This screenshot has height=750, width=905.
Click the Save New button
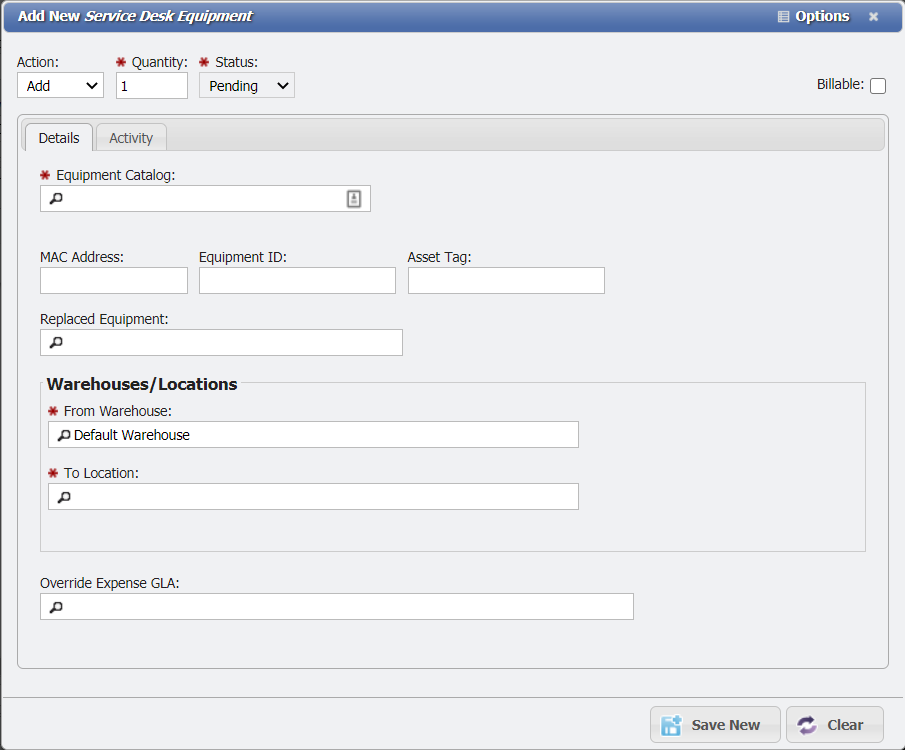(715, 724)
